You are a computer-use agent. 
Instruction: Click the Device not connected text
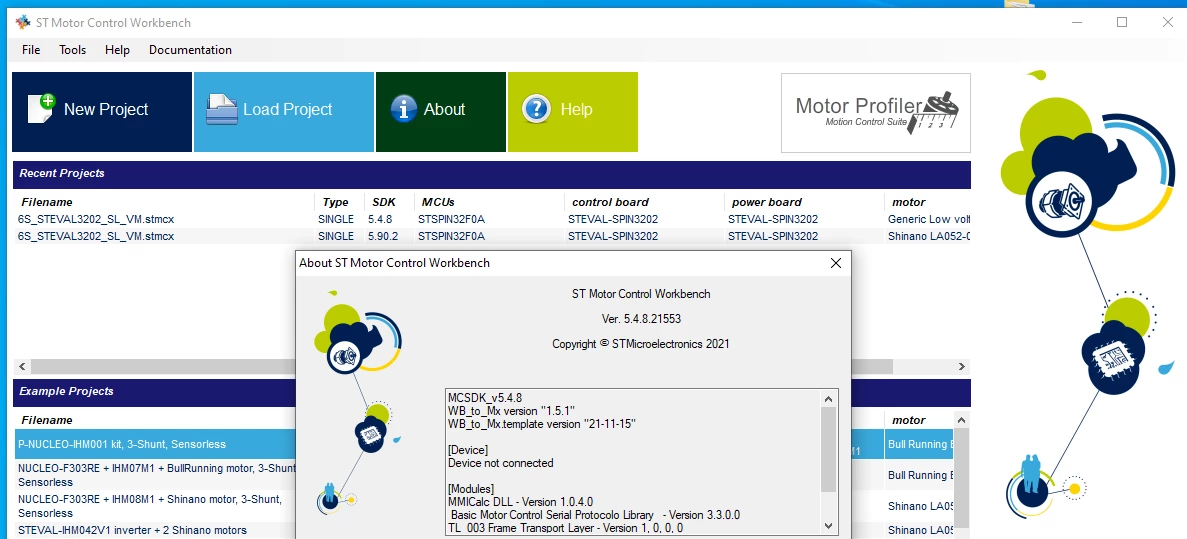(x=500, y=463)
